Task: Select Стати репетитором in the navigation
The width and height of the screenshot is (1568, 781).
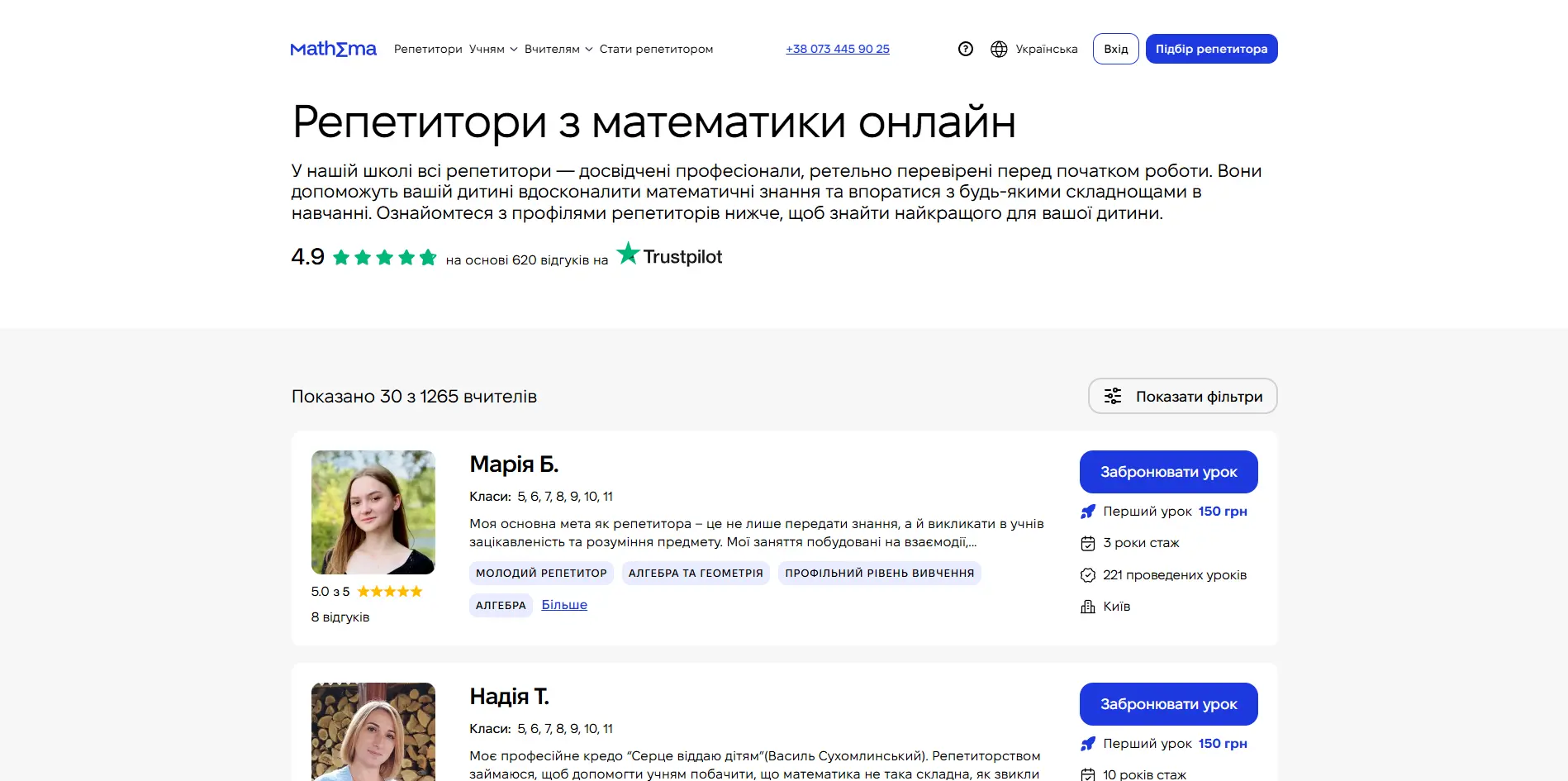Action: pyautogui.click(x=655, y=49)
